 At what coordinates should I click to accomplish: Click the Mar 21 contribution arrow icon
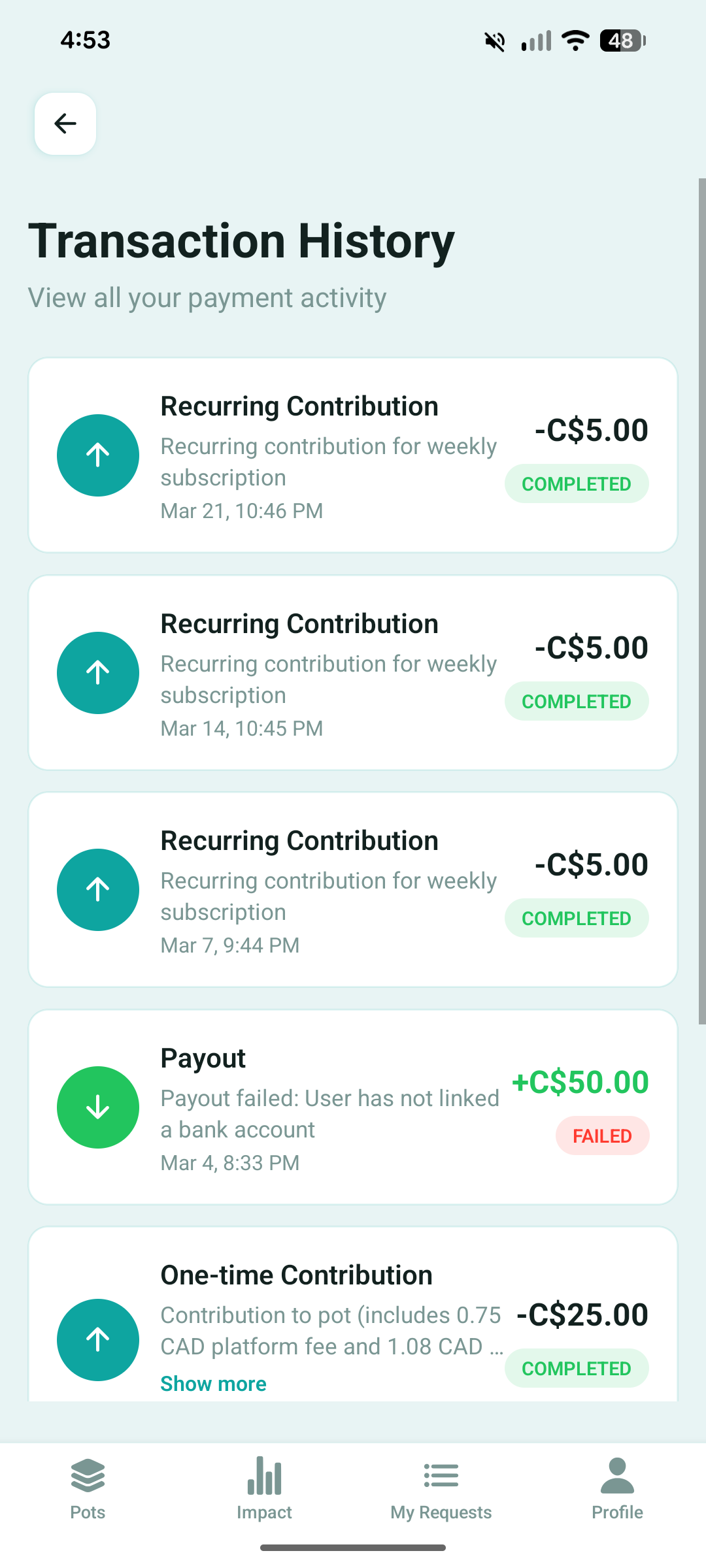(x=98, y=455)
